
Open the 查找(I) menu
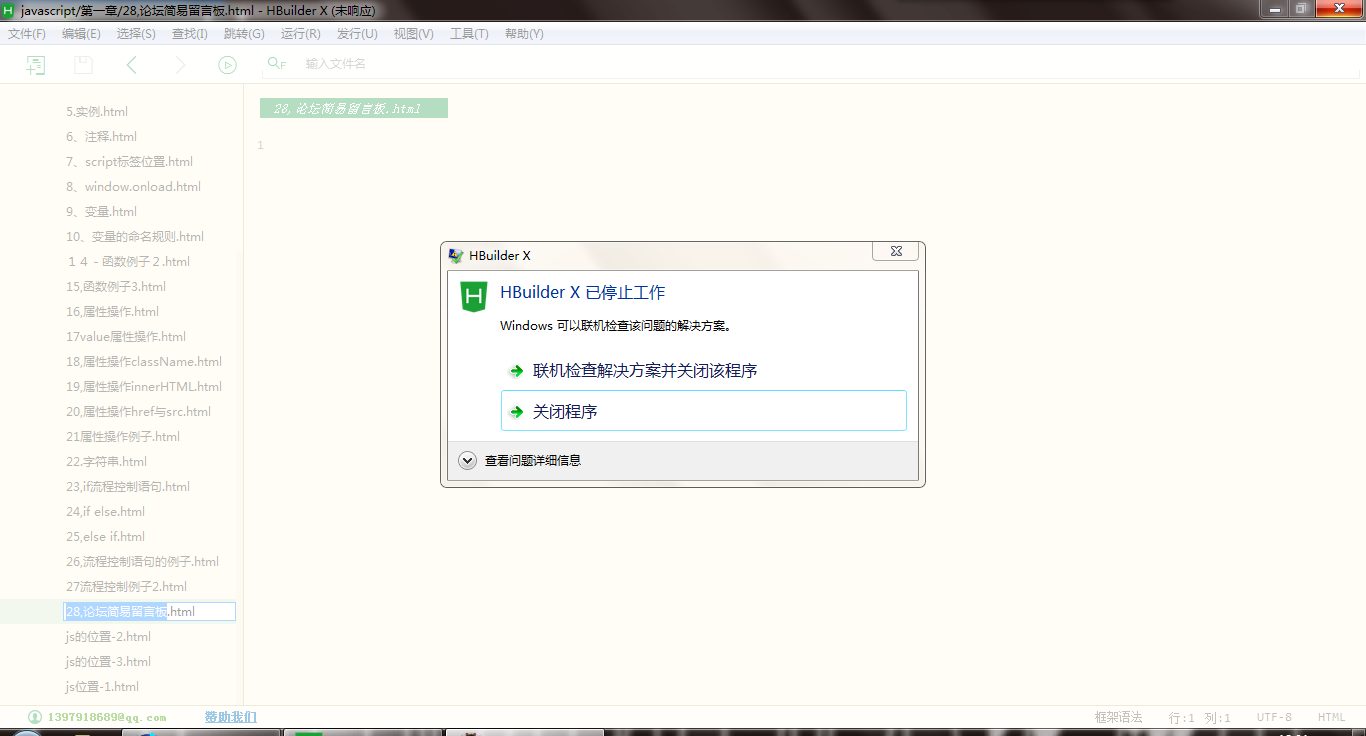pyautogui.click(x=190, y=34)
